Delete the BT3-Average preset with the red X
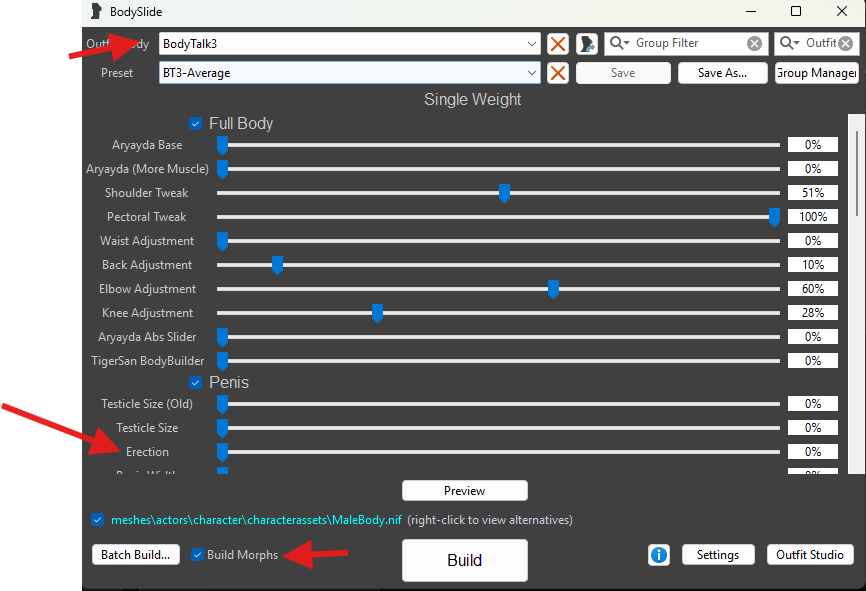Viewport: 866px width, 591px height. tap(558, 73)
